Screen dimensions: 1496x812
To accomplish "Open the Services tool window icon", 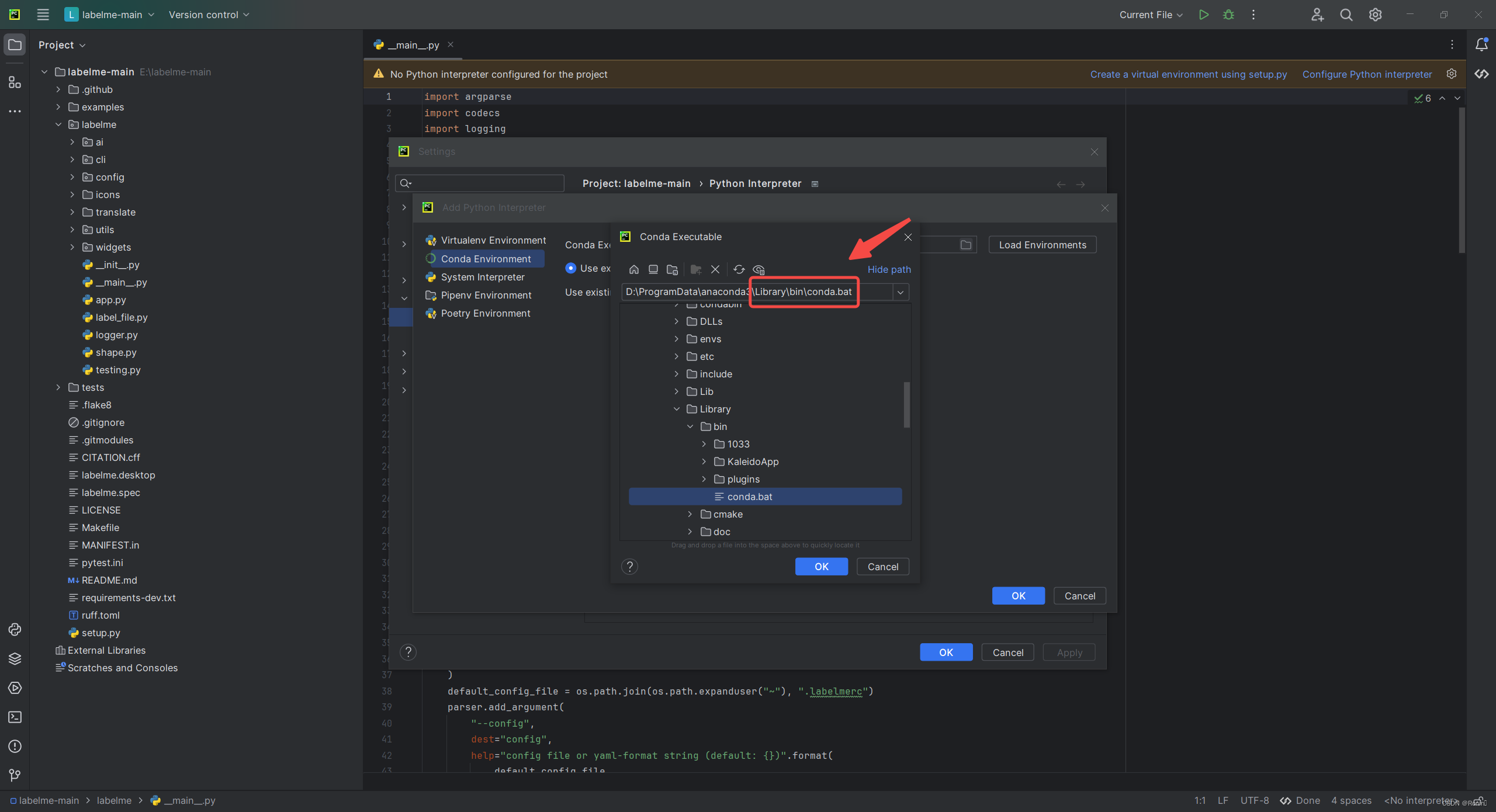I will click(15, 688).
